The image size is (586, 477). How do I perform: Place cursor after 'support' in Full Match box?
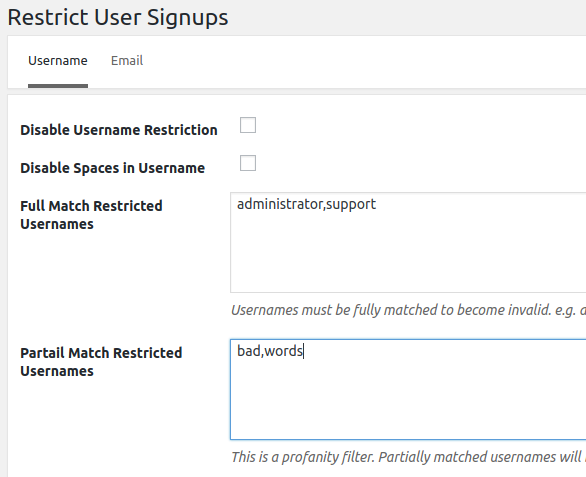point(377,204)
